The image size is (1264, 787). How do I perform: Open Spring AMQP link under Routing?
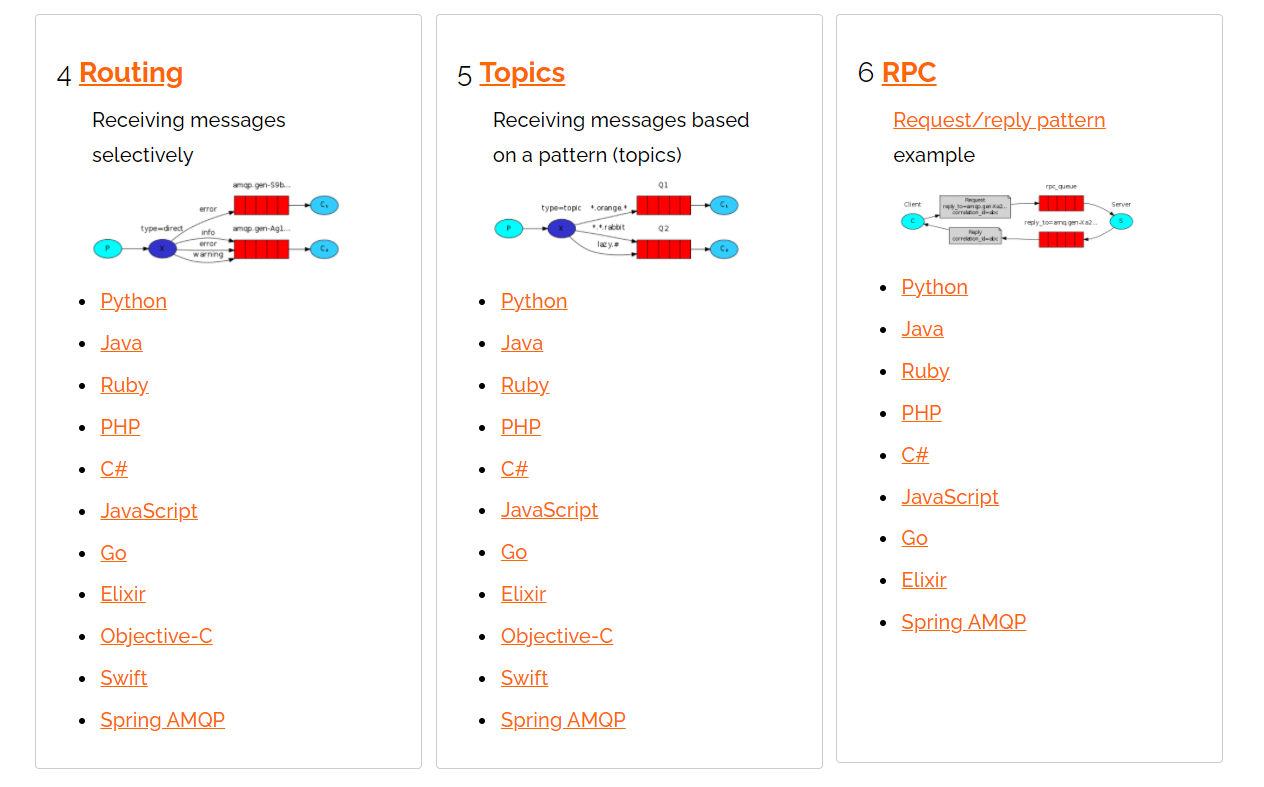coord(163,720)
